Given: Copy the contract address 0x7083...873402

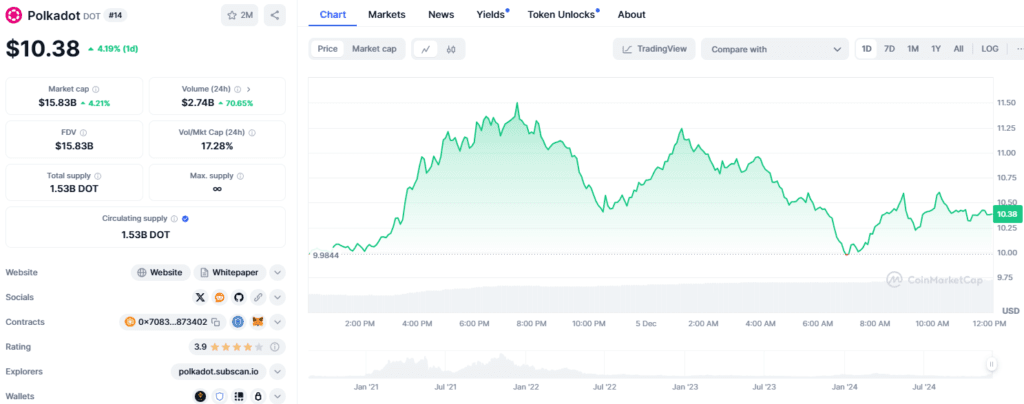Looking at the screenshot, I should 216,322.
